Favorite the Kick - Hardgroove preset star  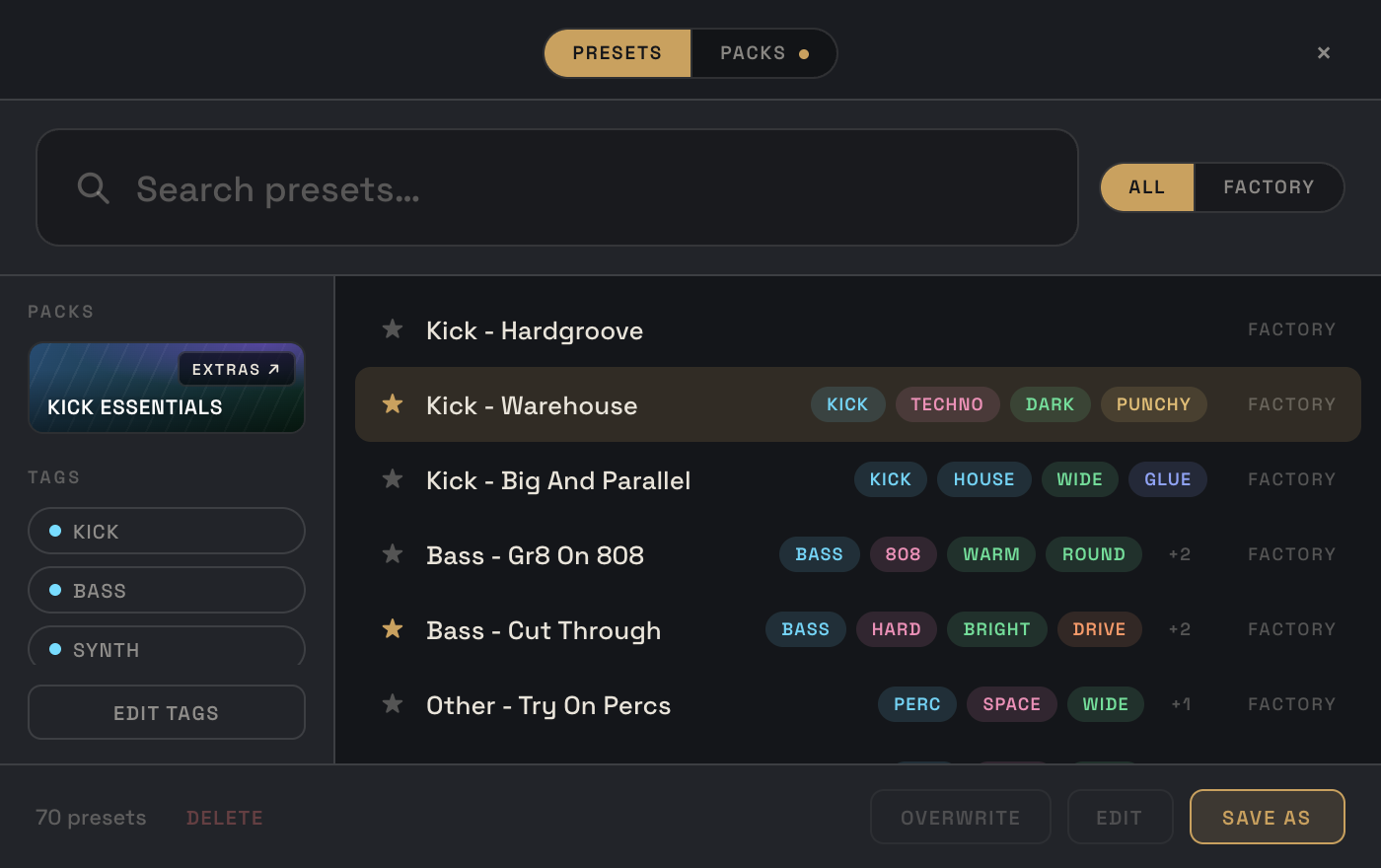point(393,328)
